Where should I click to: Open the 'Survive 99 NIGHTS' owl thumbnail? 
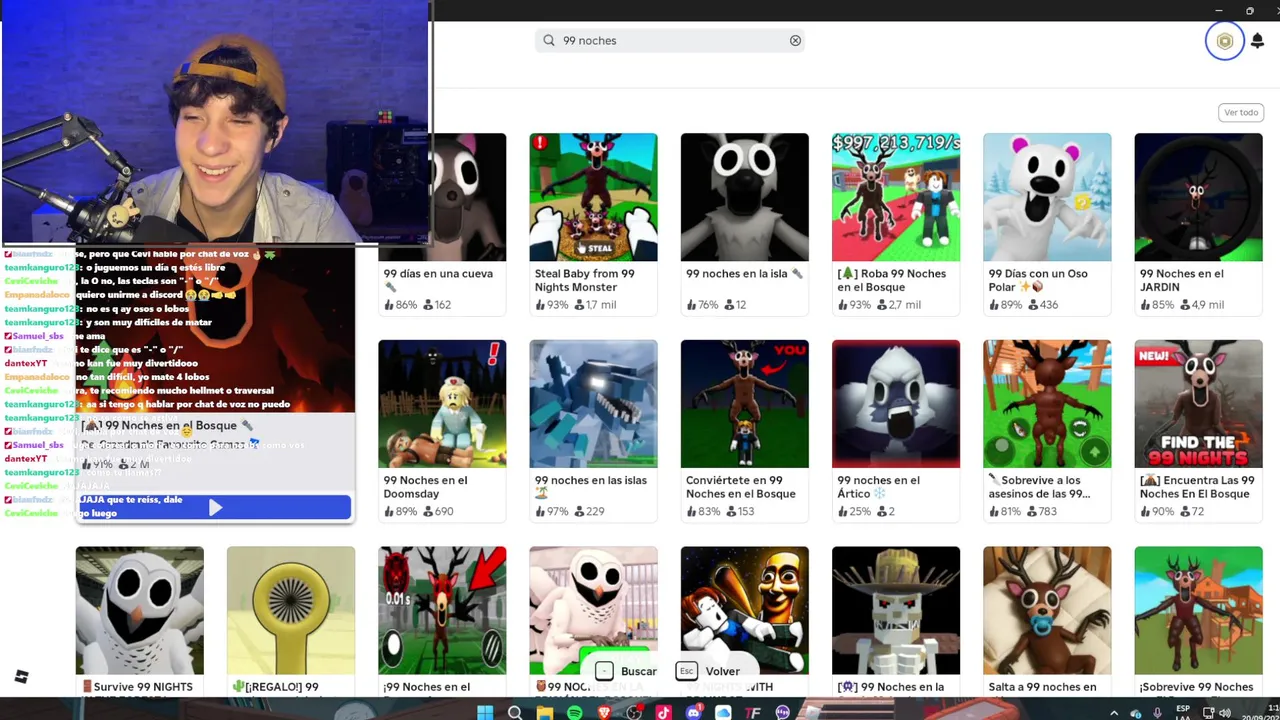pos(139,610)
